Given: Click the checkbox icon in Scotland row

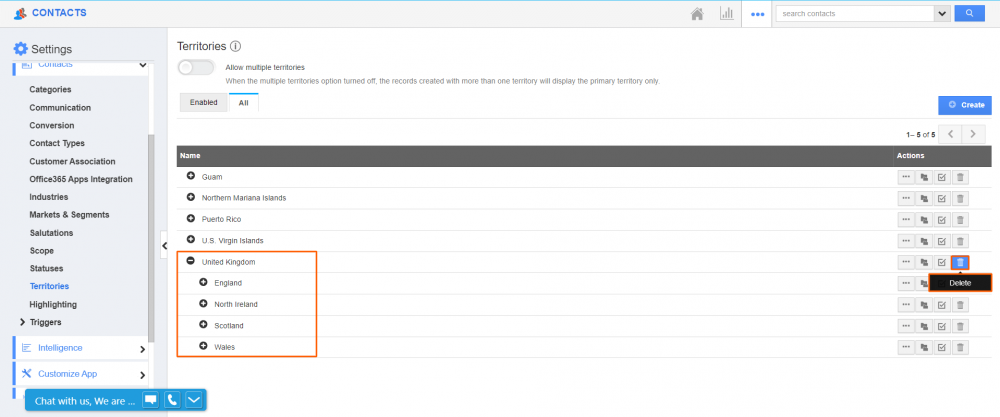Looking at the screenshot, I should [942, 326].
